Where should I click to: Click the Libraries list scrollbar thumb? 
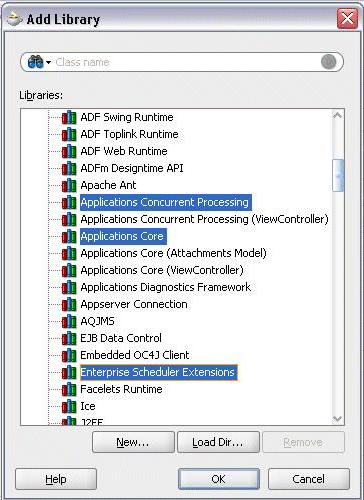click(x=338, y=175)
